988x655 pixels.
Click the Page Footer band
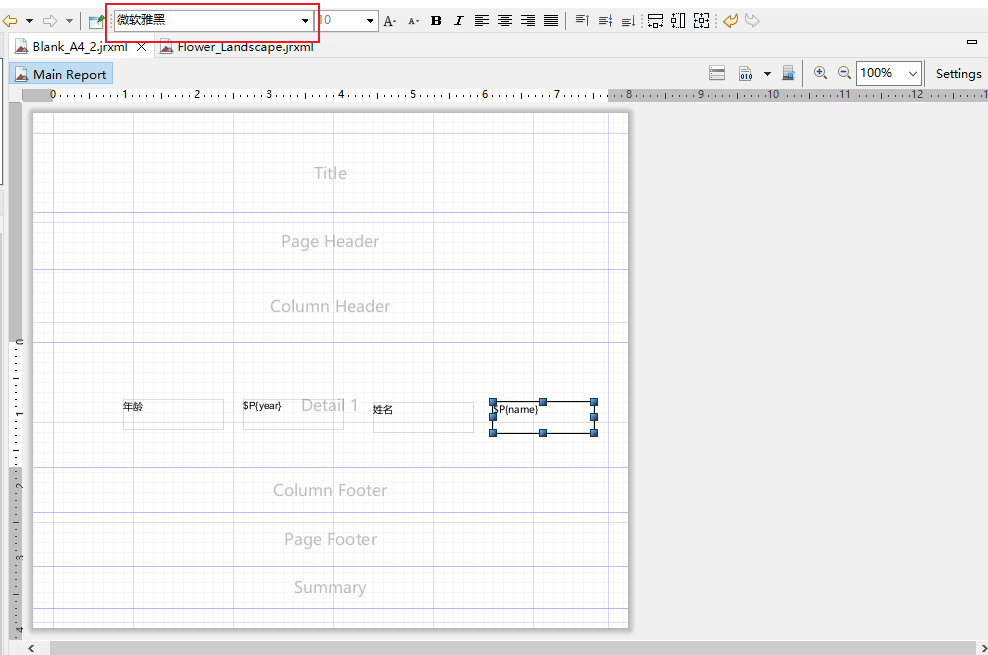pyautogui.click(x=330, y=540)
